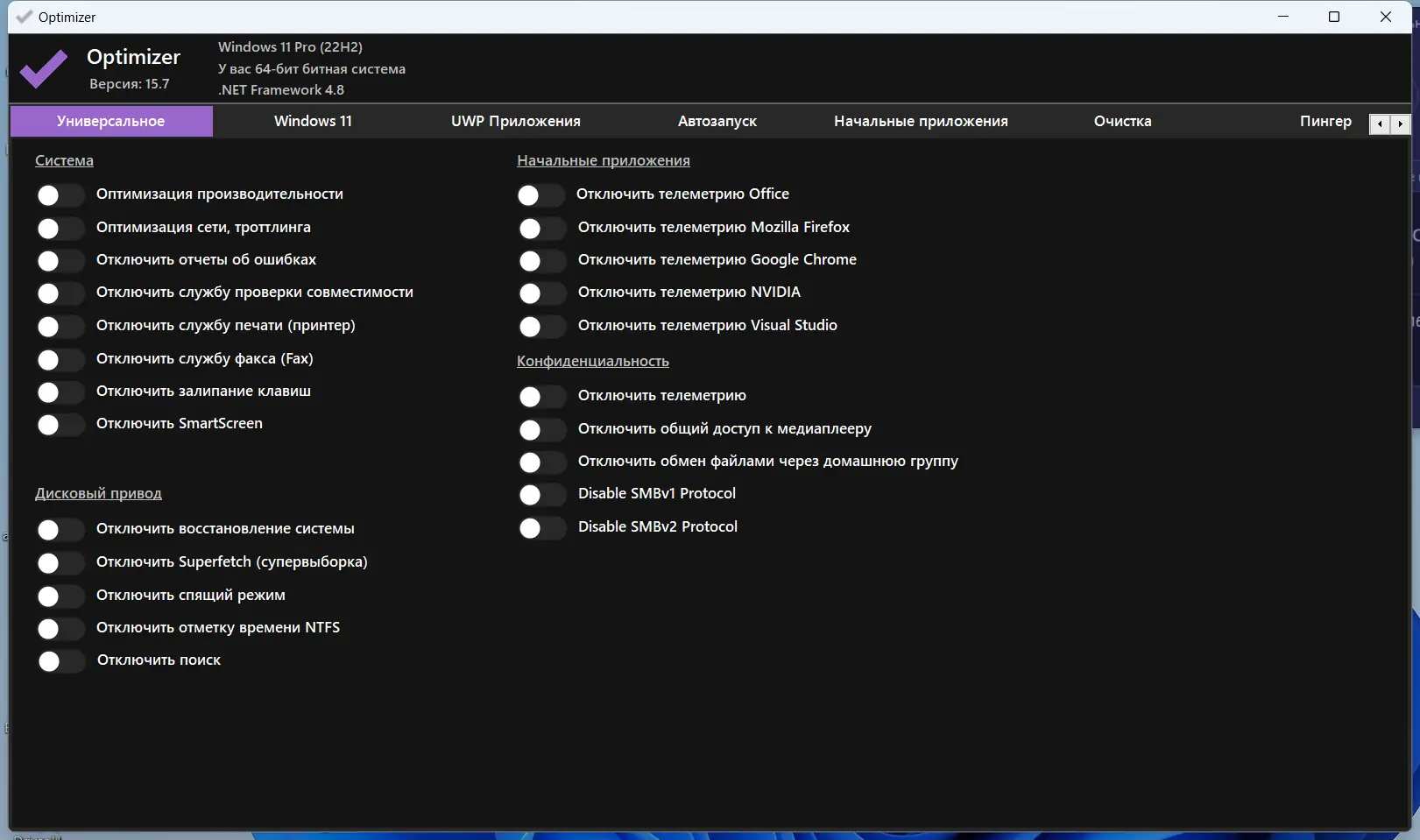Screen dimensions: 1420x840
Task: Toggle Отключить Superfetch (супервыборка) switch
Action: [x=60, y=562]
